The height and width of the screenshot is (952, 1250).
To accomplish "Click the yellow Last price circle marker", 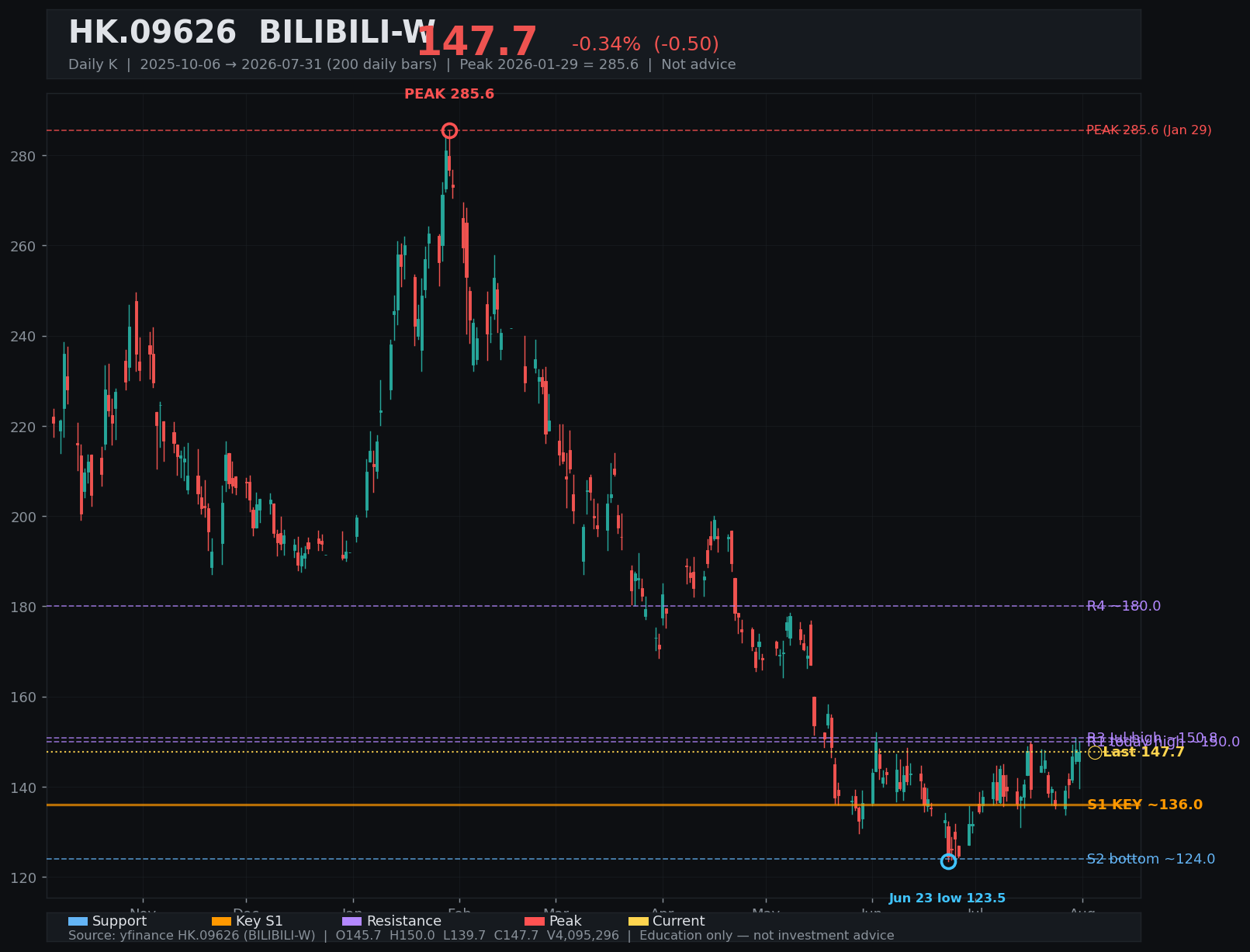I will (1095, 753).
